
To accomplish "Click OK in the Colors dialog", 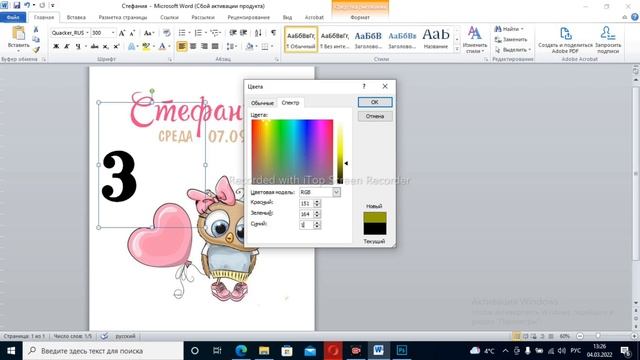I will point(375,102).
